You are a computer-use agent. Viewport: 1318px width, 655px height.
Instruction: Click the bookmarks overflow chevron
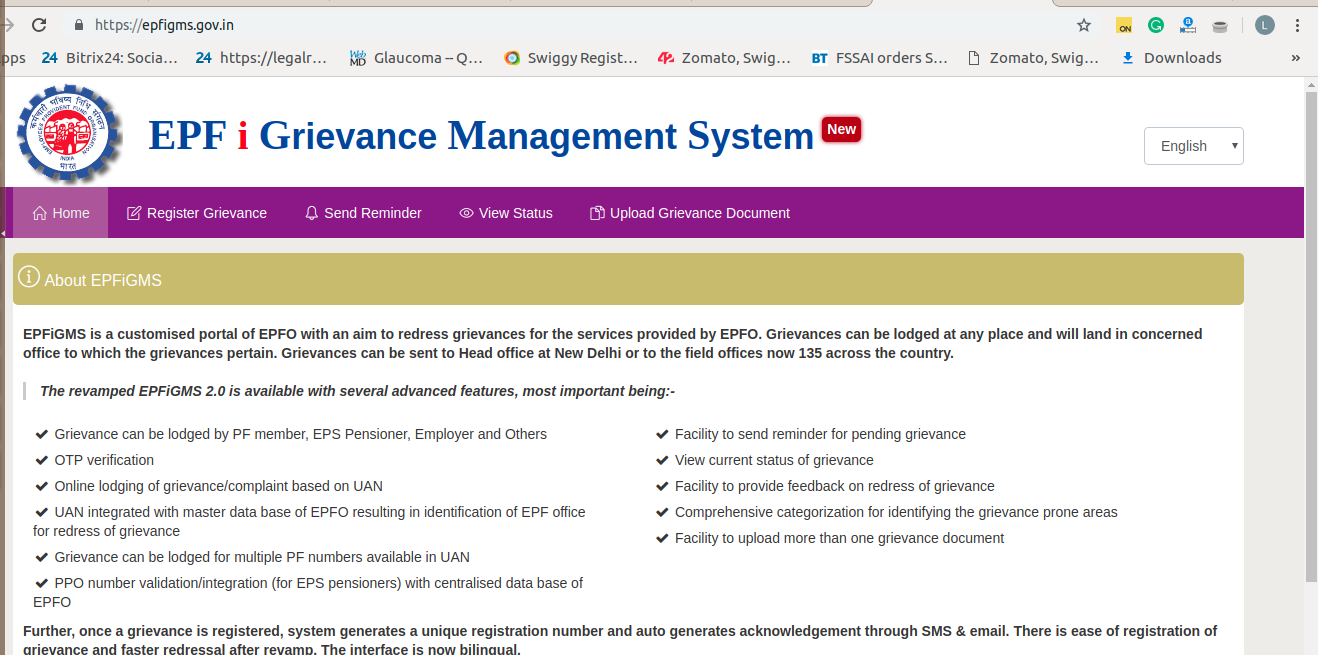1295,58
